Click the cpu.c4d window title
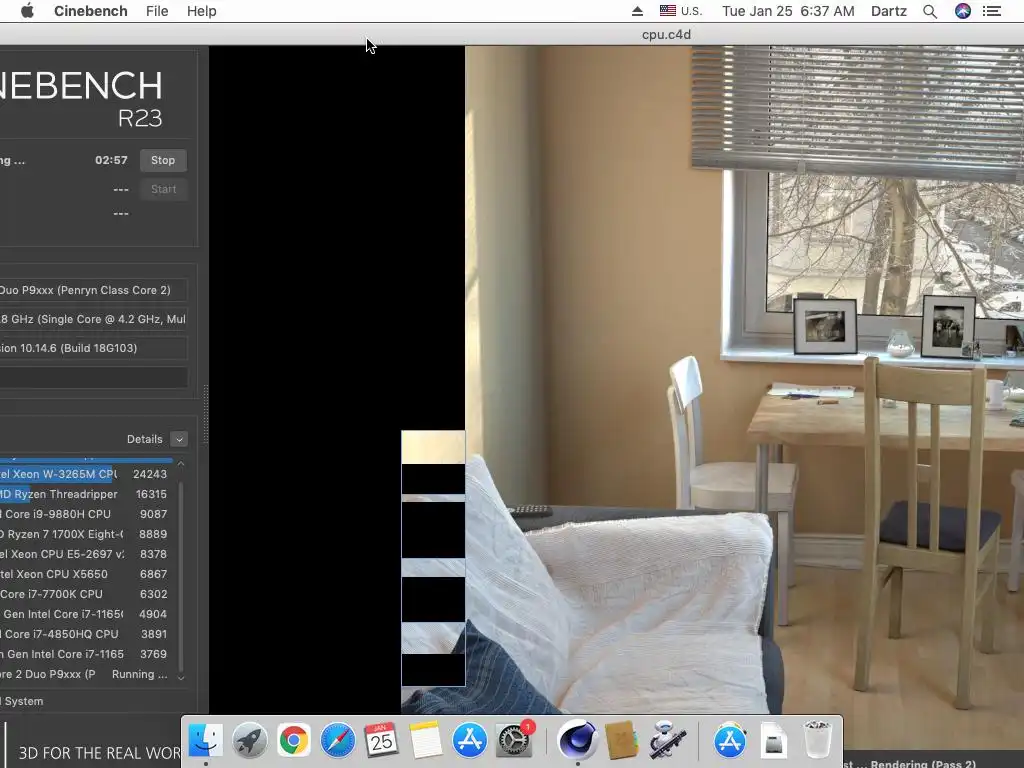 (x=666, y=35)
